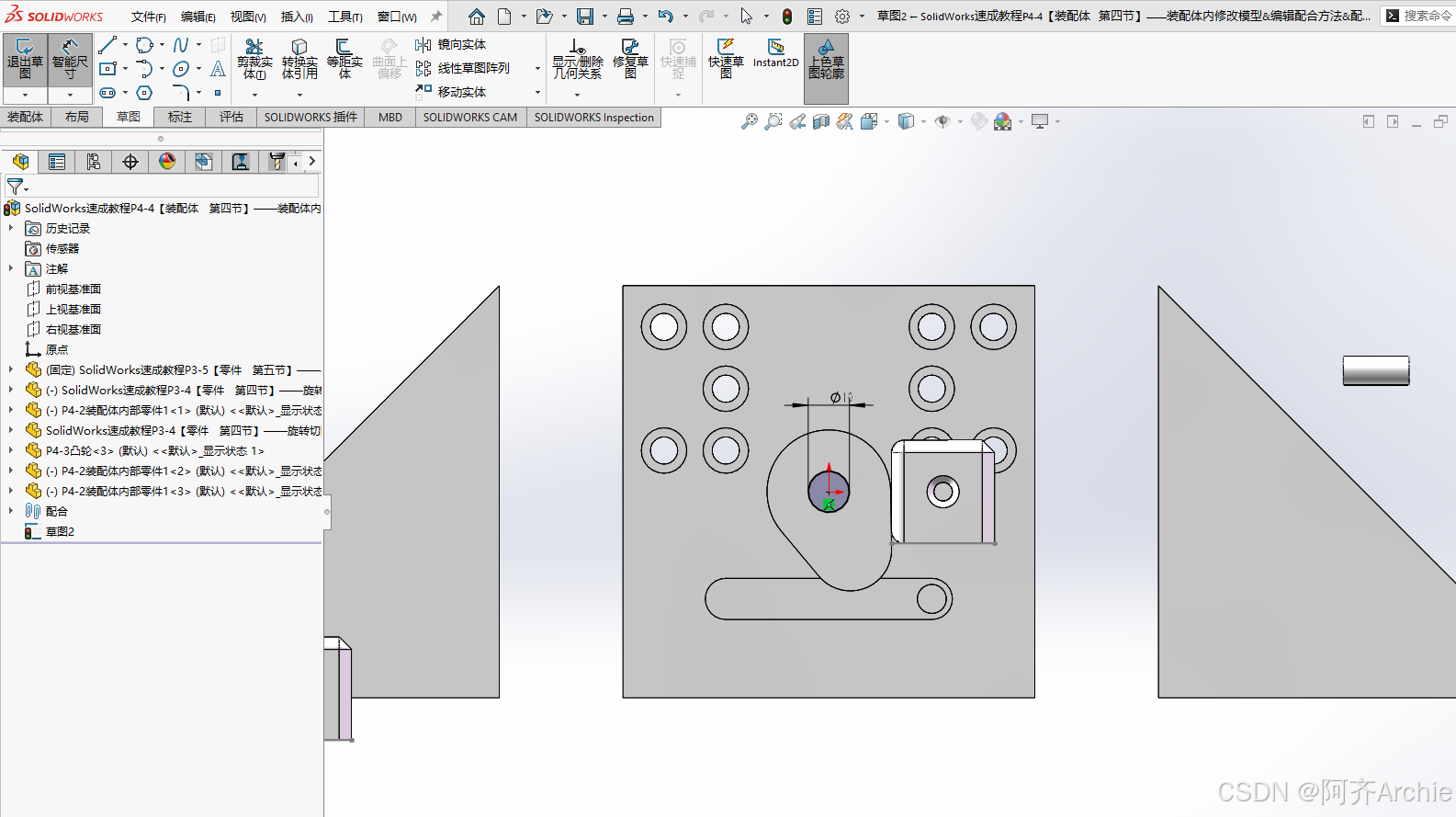Click Repair Sketch (修复草图) tool
Image resolution: width=1456 pixels, height=817 pixels.
tap(630, 59)
